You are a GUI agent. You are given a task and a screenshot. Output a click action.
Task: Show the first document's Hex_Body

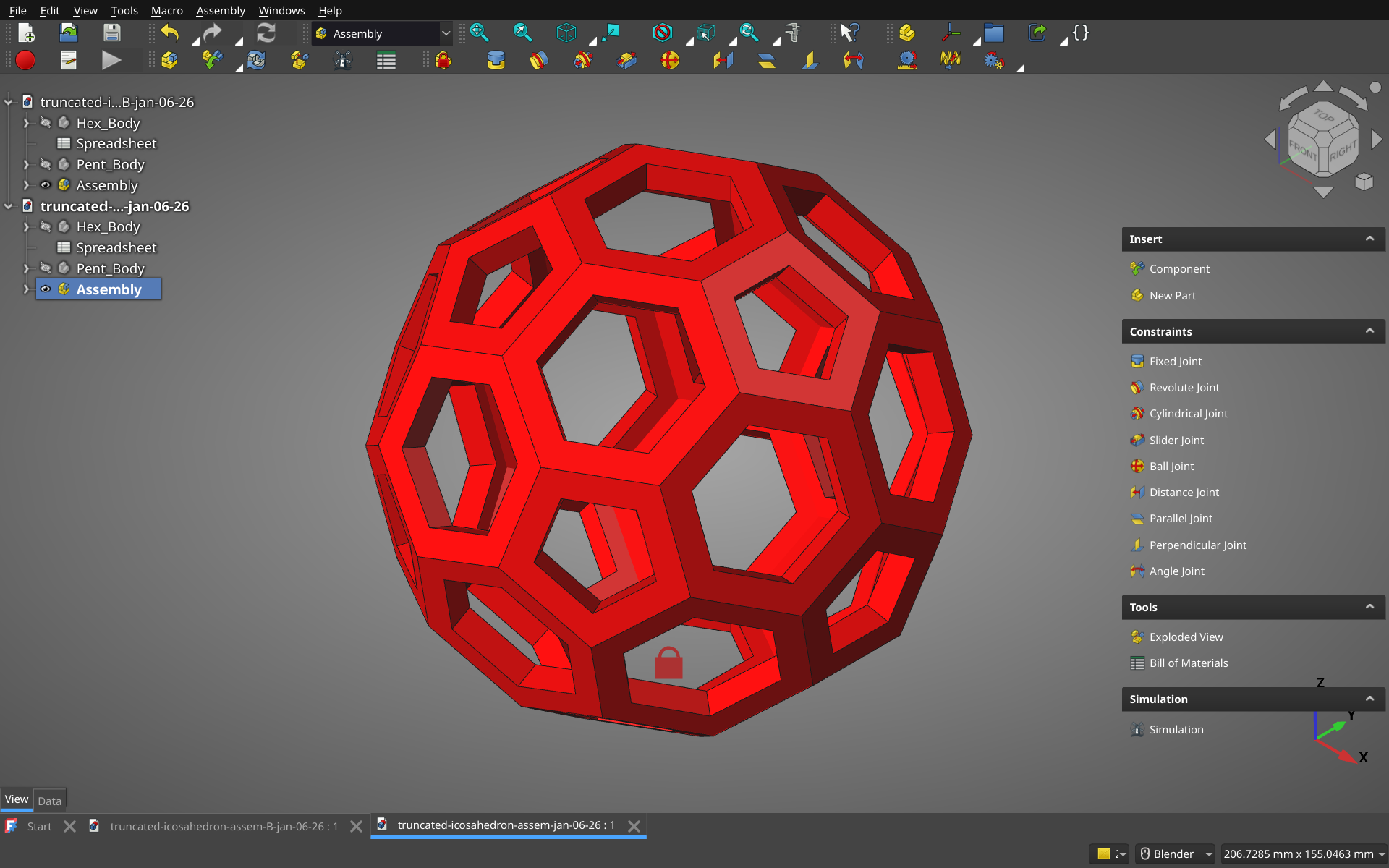pos(46,123)
